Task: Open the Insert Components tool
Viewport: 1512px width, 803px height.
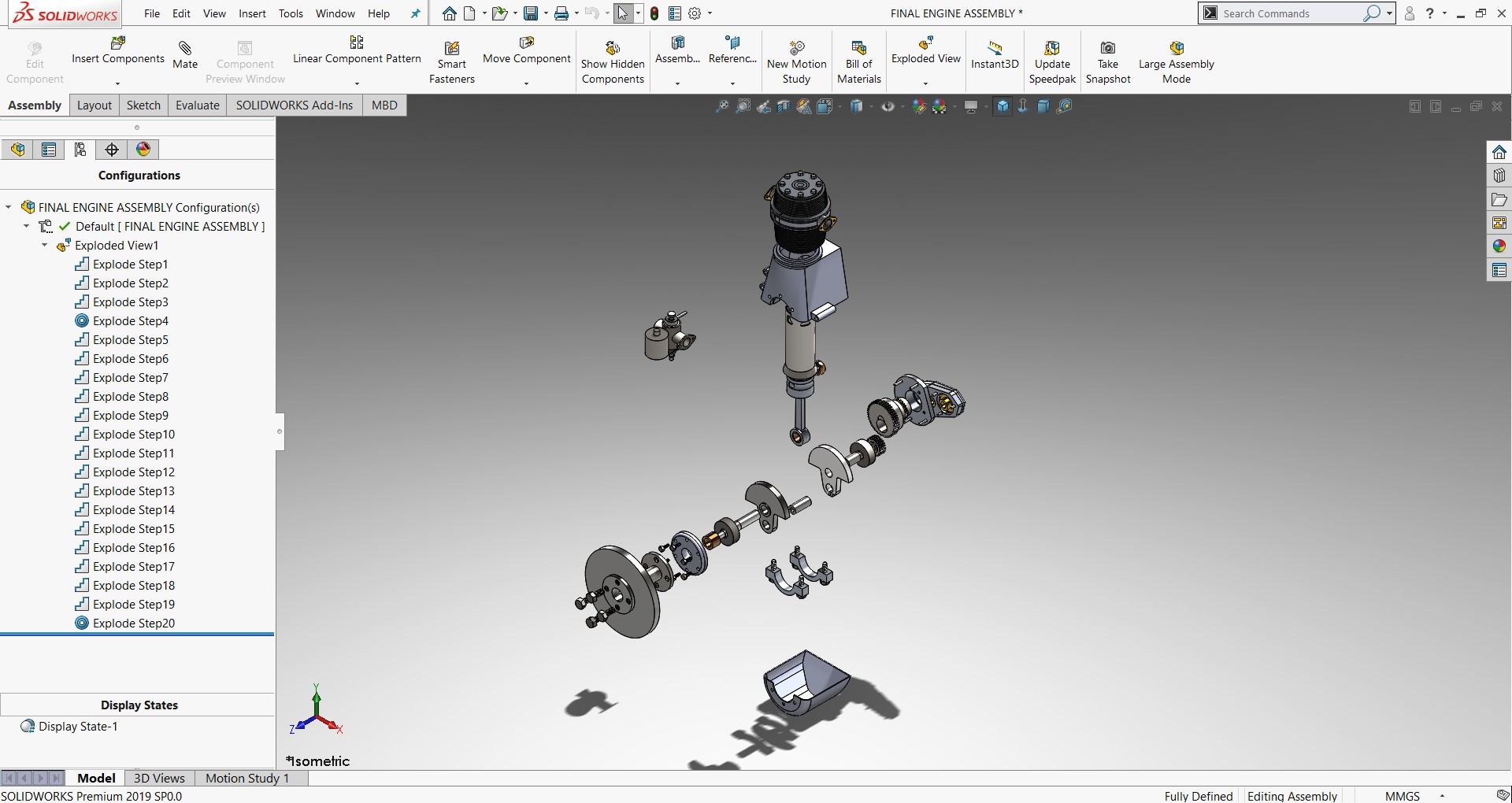Action: (x=118, y=50)
